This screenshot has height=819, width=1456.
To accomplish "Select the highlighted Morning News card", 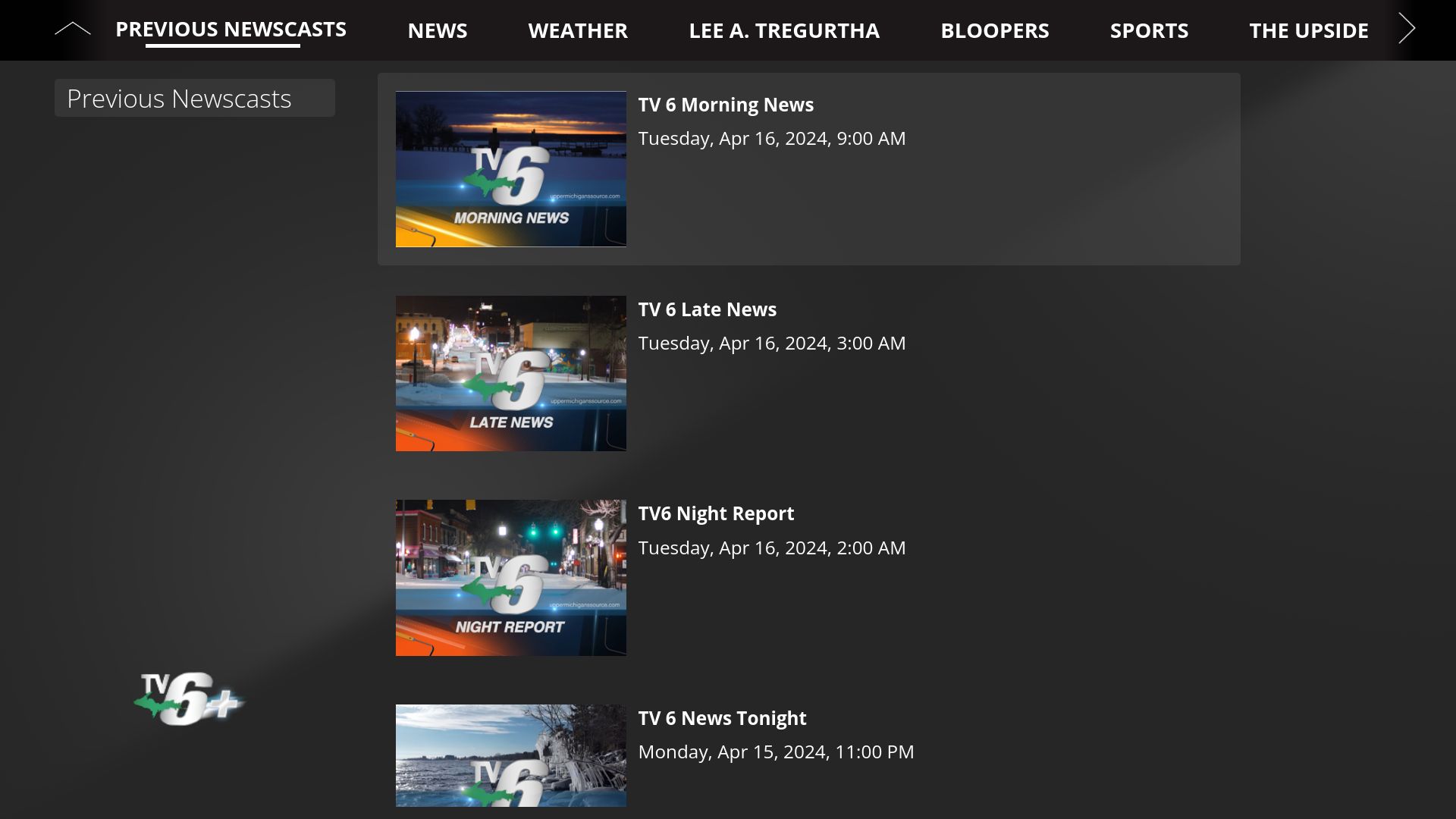I will [x=808, y=168].
